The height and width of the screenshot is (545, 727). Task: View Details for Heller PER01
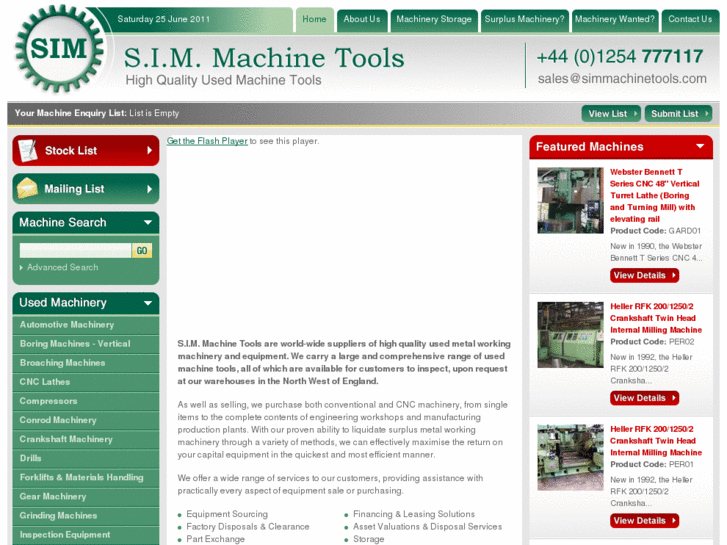(644, 520)
